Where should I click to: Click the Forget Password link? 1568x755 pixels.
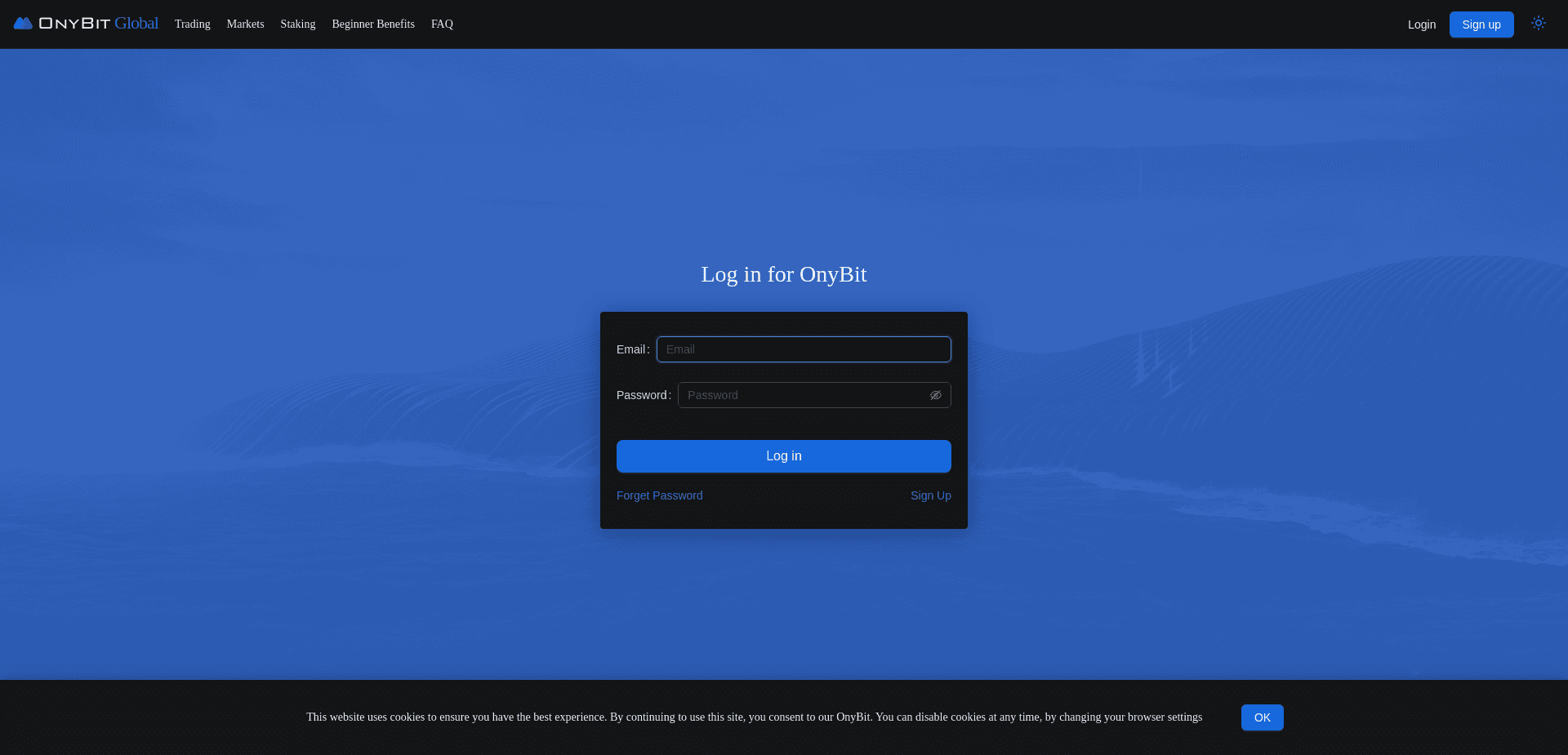coord(659,495)
